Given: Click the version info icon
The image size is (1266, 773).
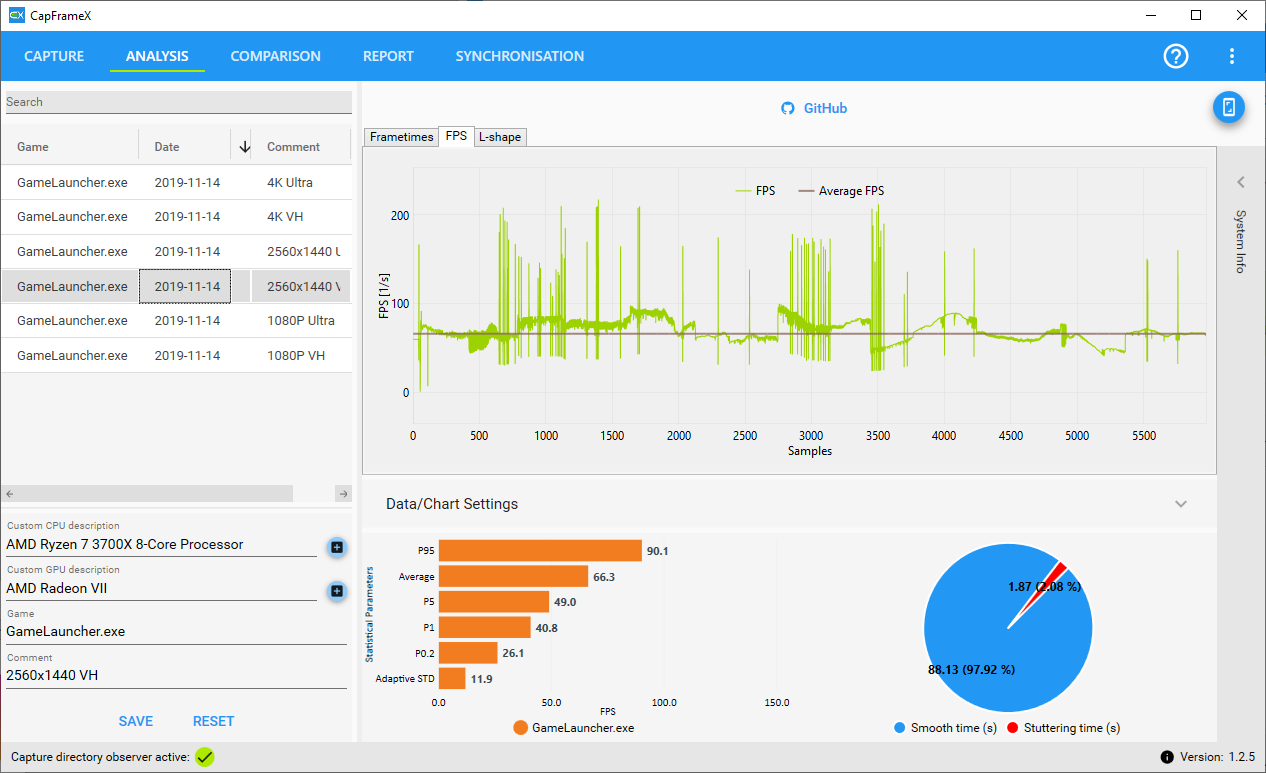Looking at the screenshot, I should (x=1167, y=757).
